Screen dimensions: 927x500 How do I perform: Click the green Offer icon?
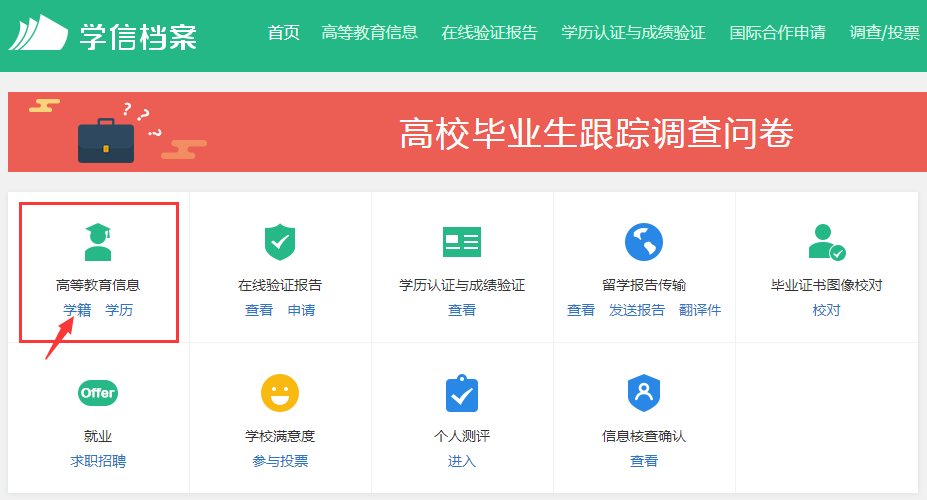pyautogui.click(x=98, y=393)
